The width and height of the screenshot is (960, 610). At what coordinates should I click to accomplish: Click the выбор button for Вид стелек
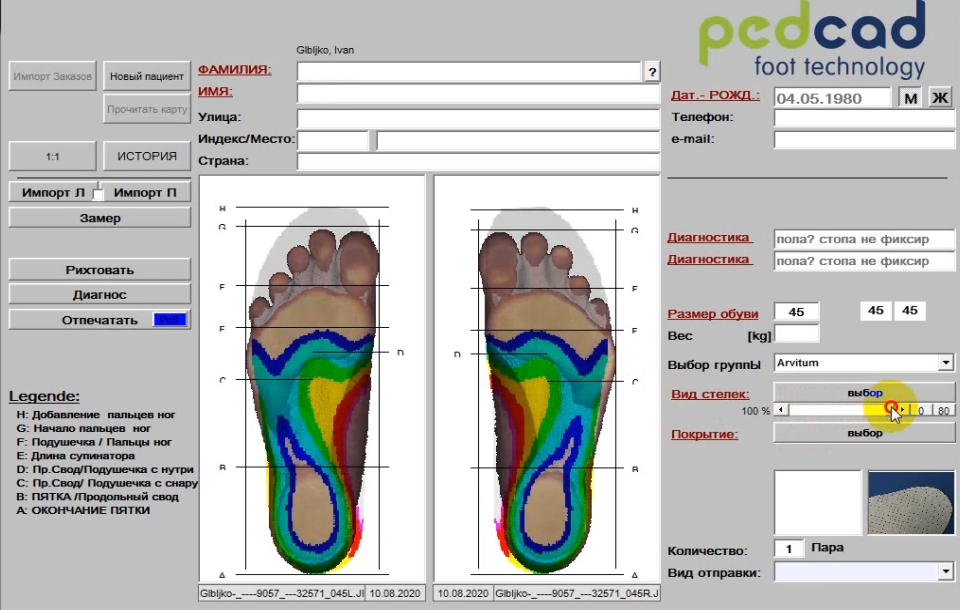tap(864, 392)
